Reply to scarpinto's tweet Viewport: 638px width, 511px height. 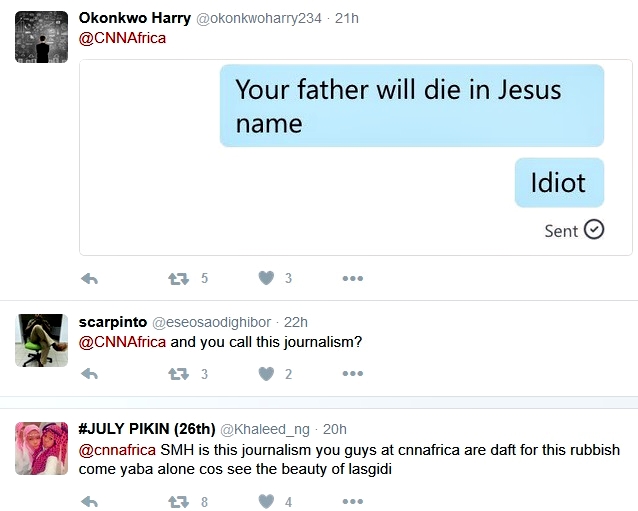pos(88,374)
